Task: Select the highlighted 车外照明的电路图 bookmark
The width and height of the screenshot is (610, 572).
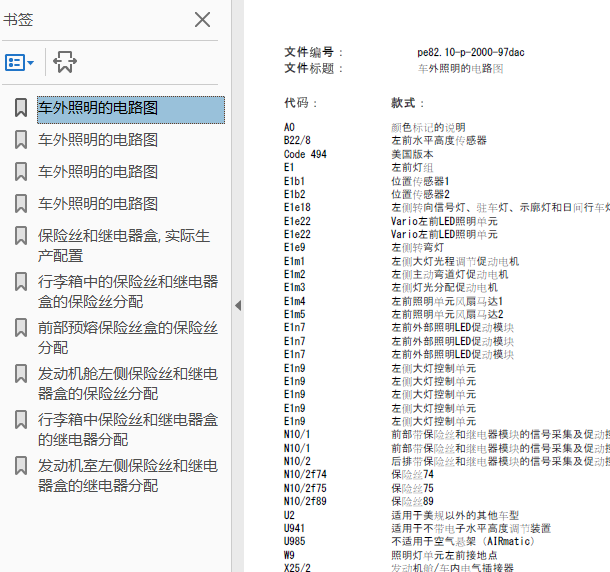Action: 131,110
